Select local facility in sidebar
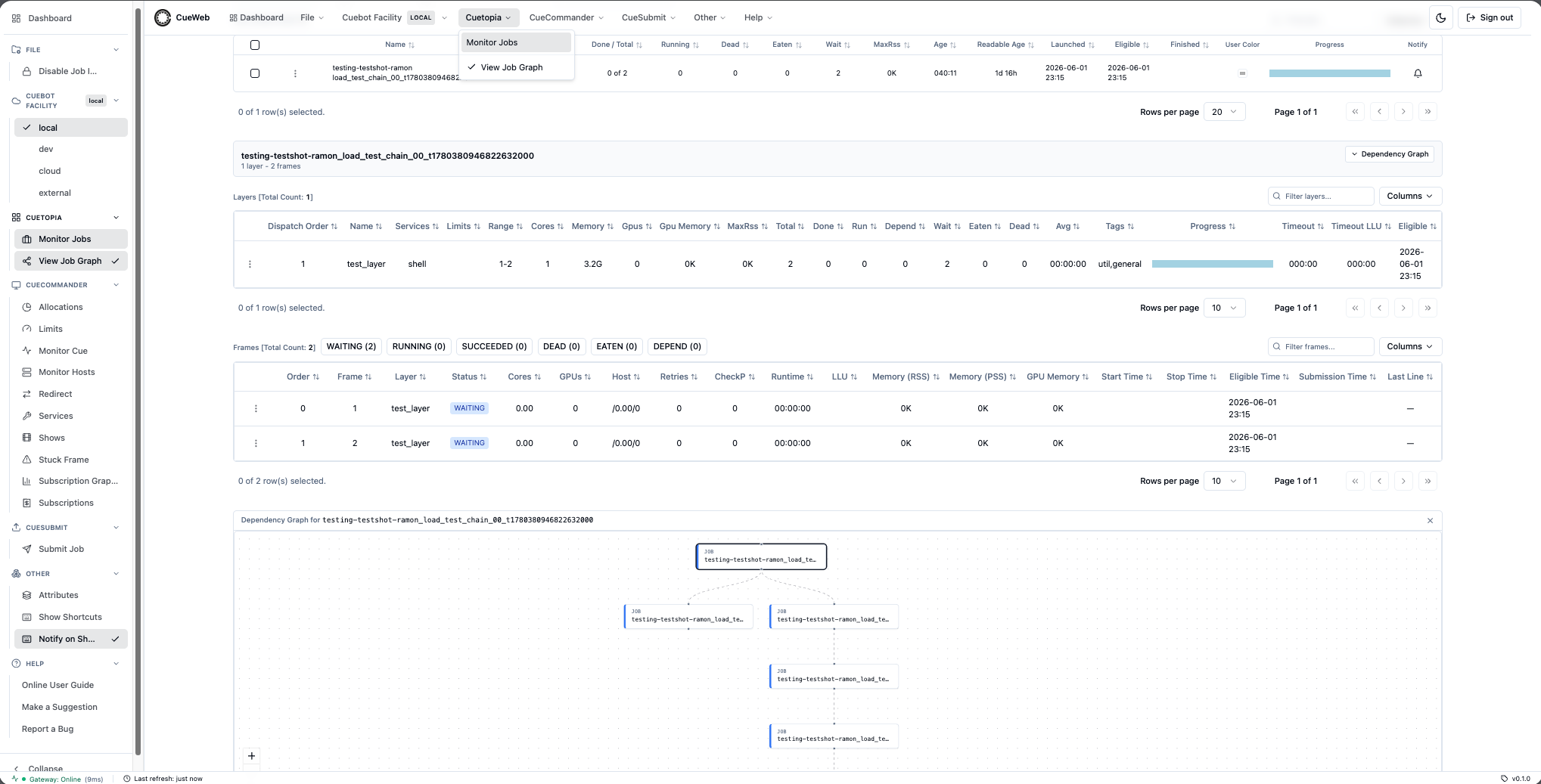1541x784 pixels. click(70, 128)
